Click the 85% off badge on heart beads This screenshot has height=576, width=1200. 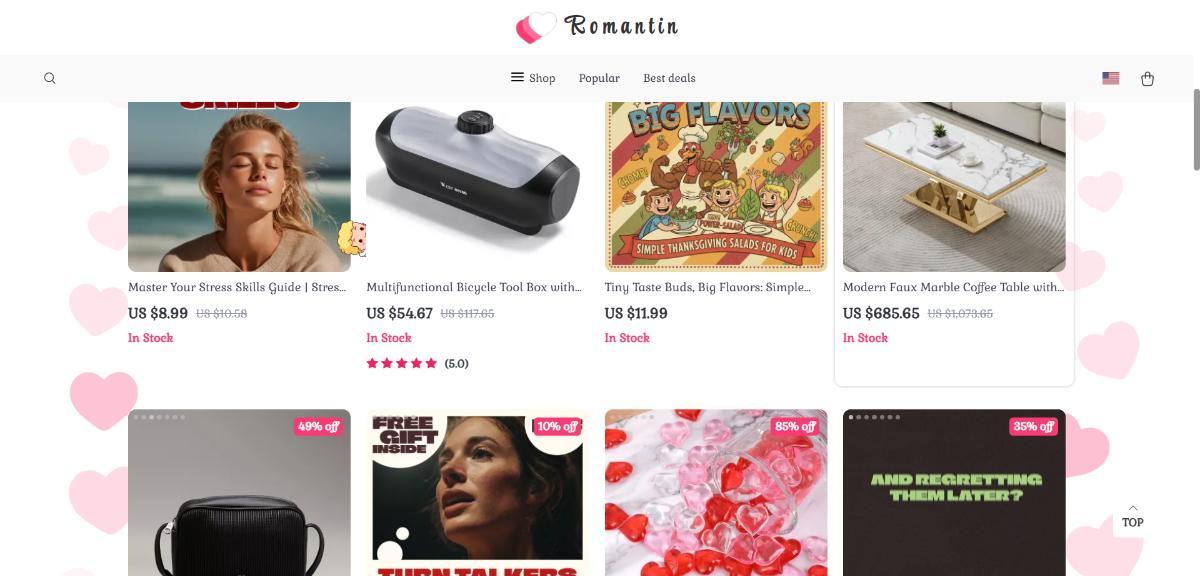pos(795,426)
